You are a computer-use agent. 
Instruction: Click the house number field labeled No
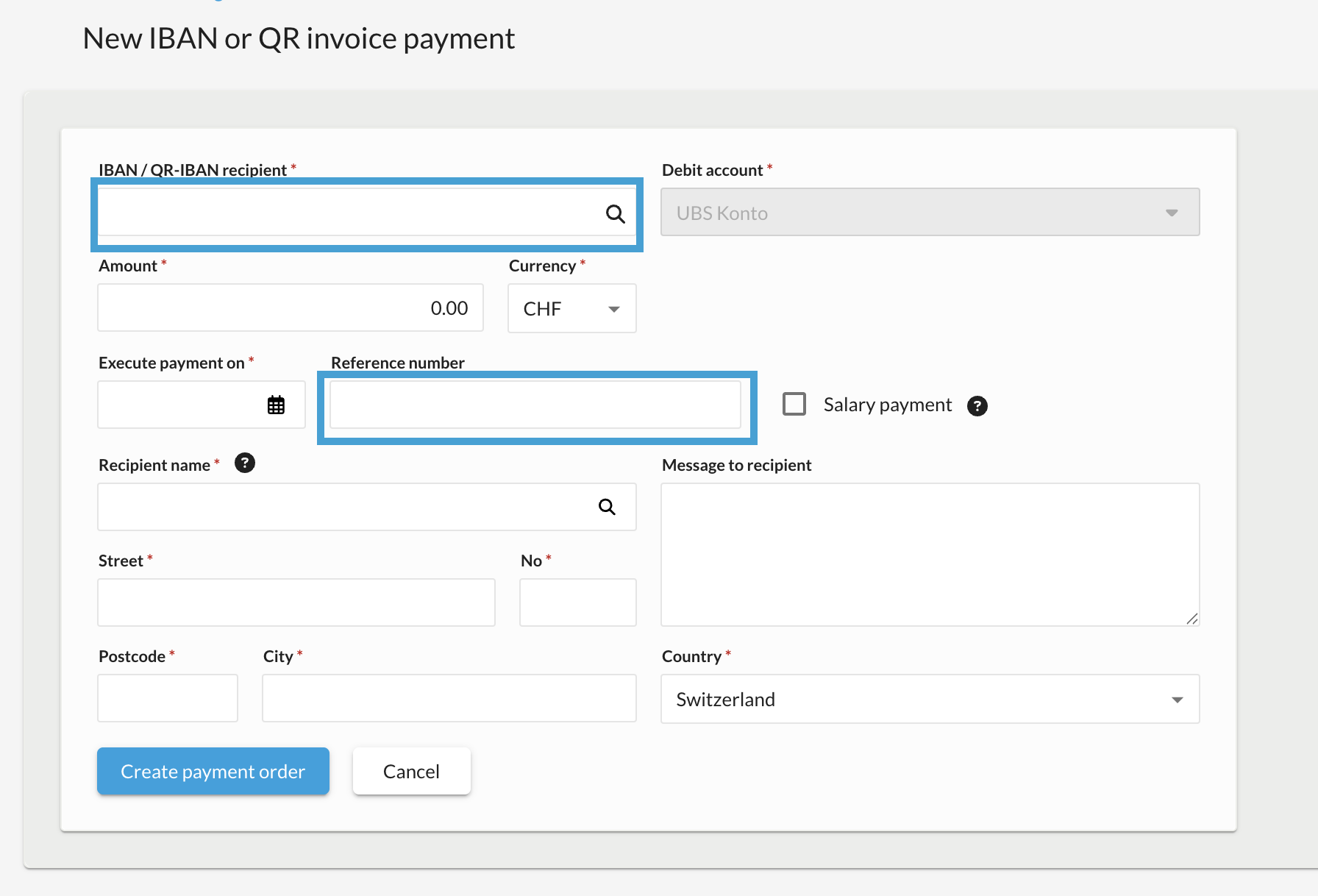pos(577,602)
